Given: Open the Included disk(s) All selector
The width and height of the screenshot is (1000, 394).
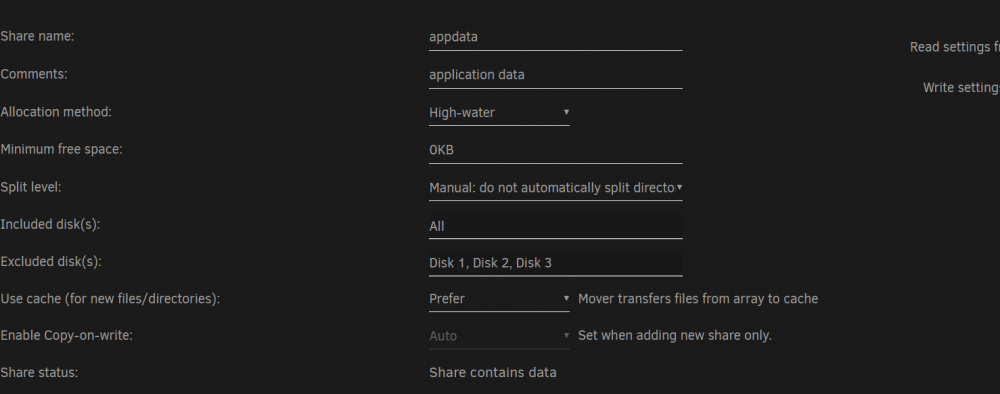Looking at the screenshot, I should [555, 226].
